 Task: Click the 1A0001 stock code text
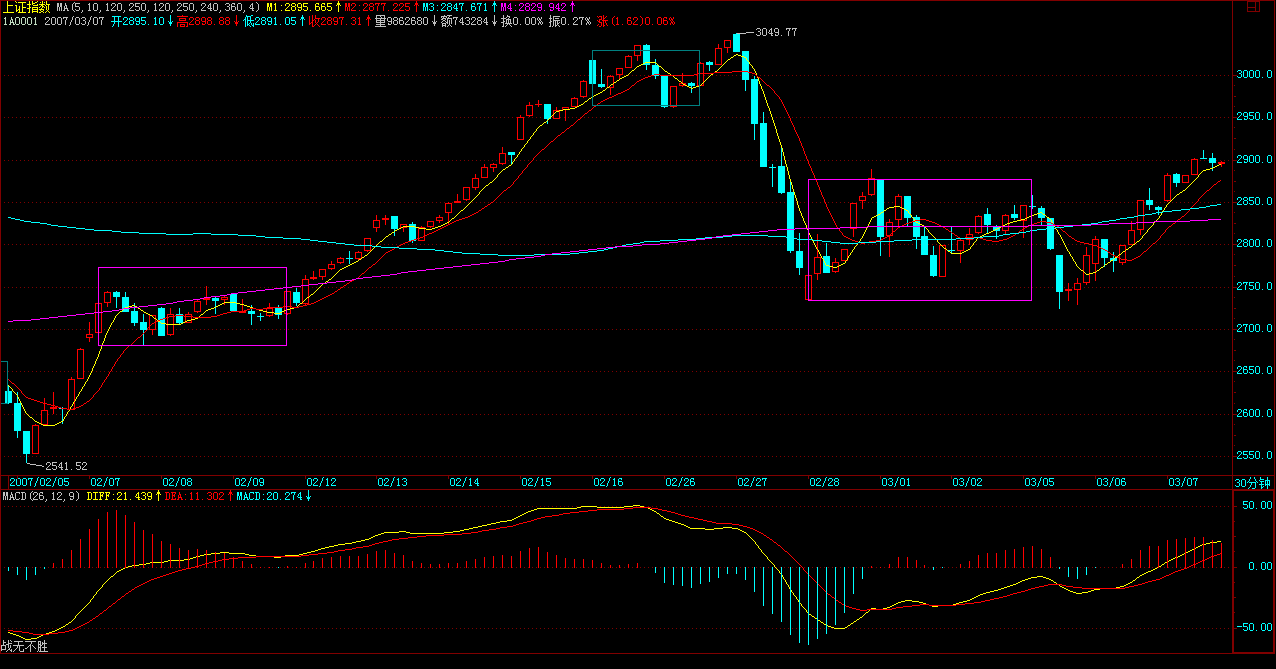click(20, 21)
